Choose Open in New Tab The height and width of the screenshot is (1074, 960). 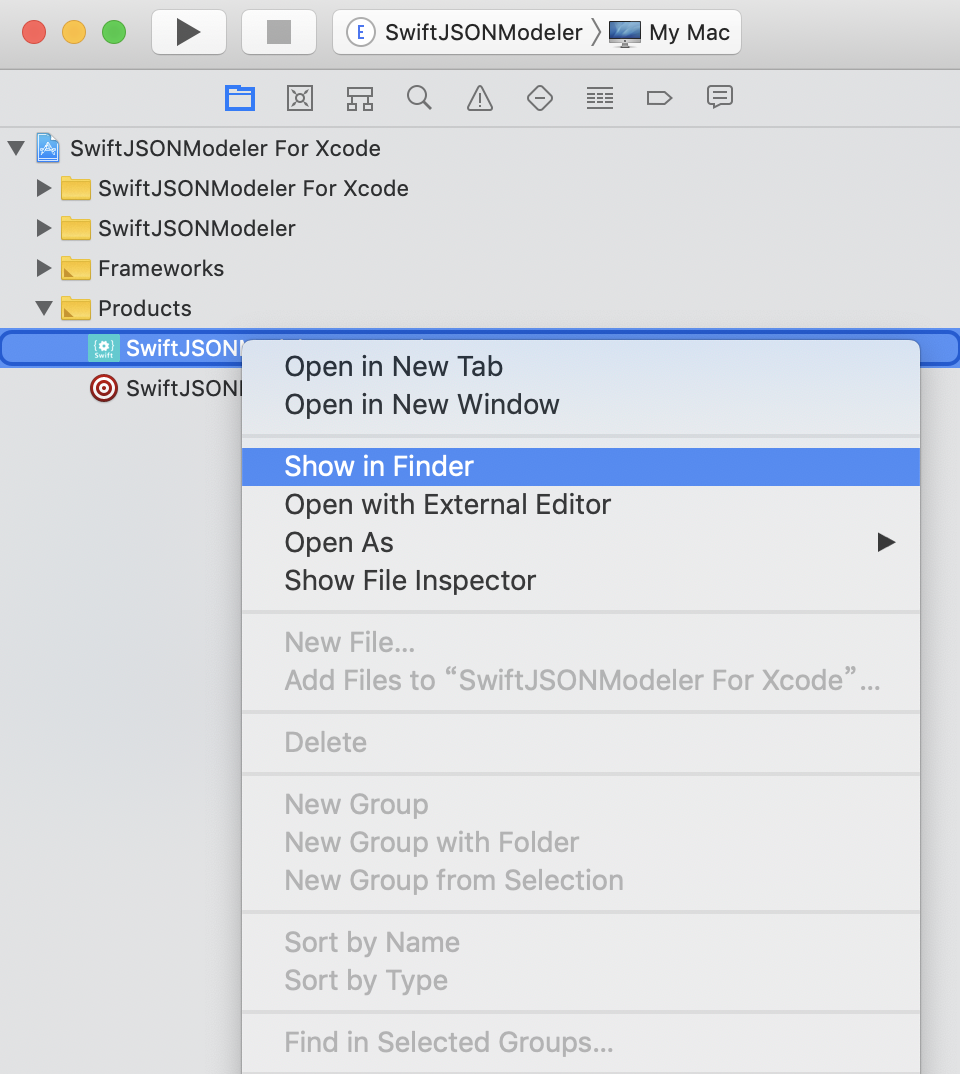pos(581,366)
